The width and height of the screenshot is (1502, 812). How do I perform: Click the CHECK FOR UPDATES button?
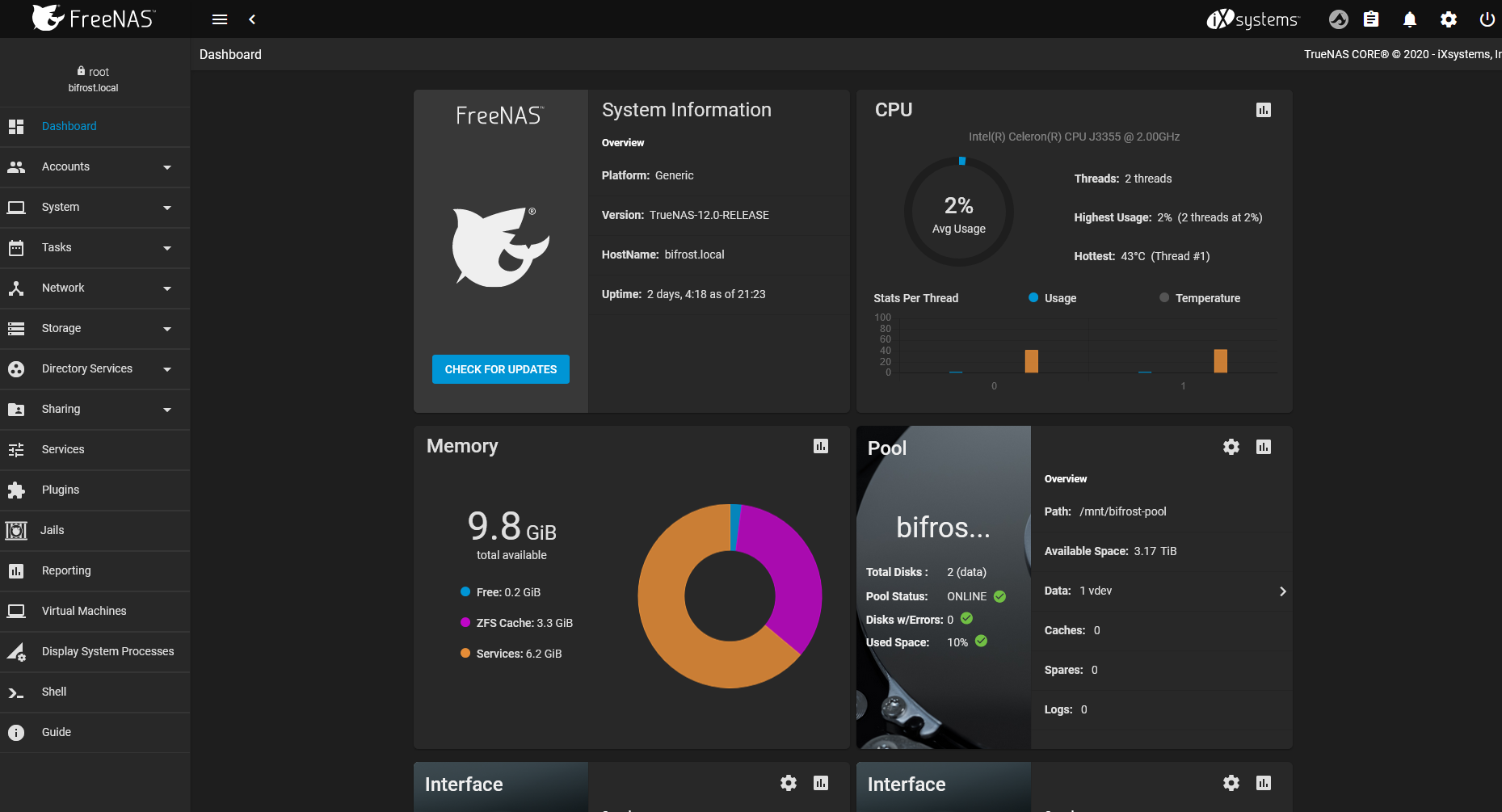501,369
